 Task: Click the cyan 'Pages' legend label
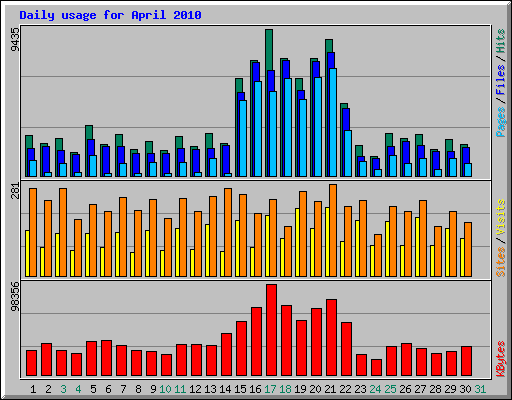500,122
